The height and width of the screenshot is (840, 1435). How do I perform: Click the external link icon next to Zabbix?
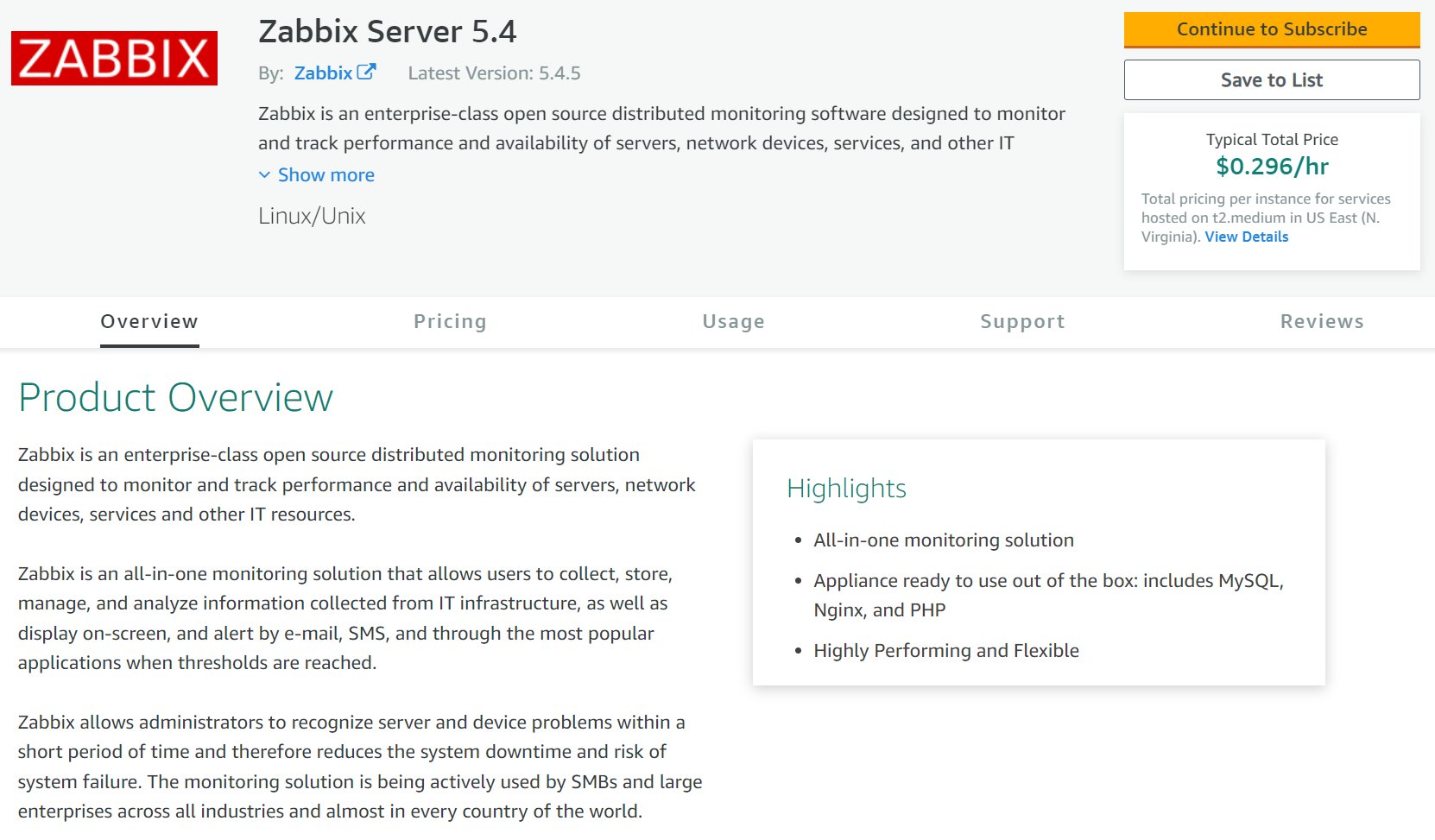point(366,73)
